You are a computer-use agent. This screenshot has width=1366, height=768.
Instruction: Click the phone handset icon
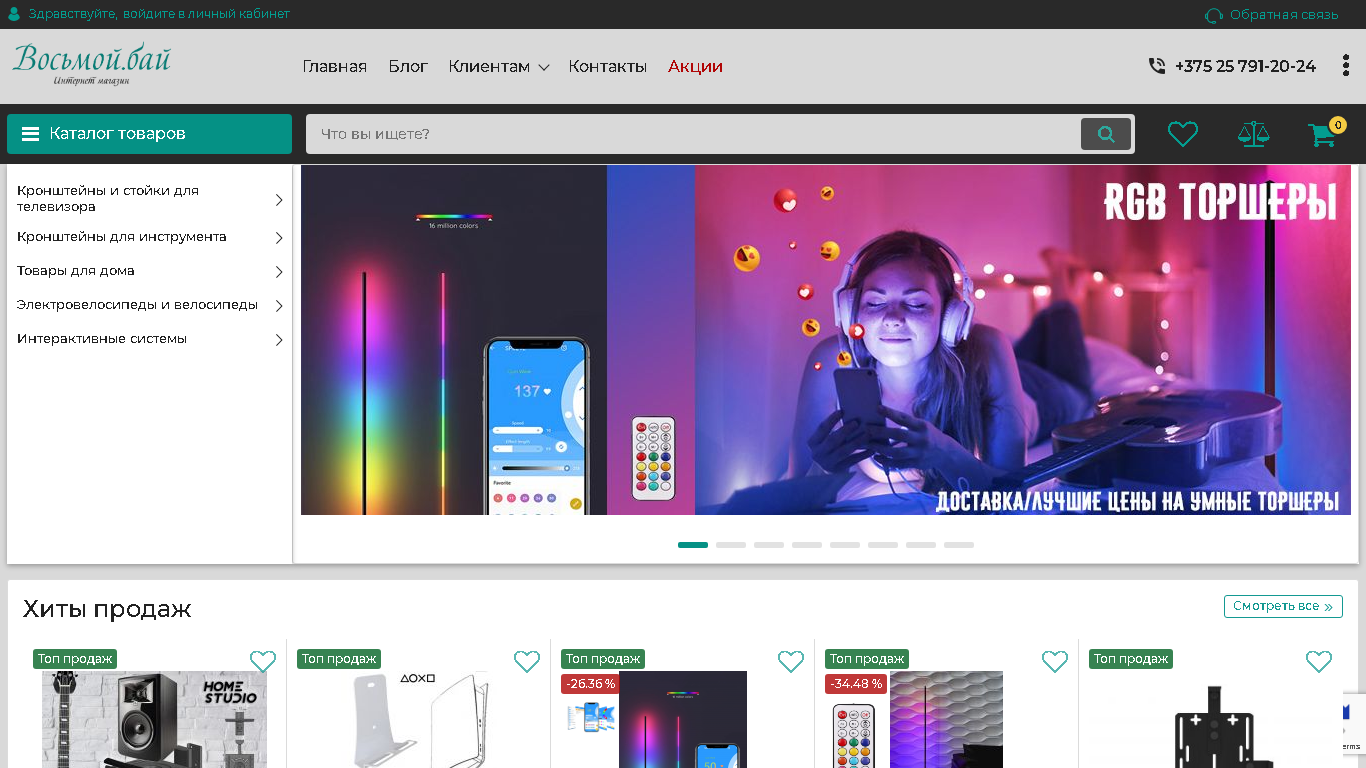tap(1157, 66)
